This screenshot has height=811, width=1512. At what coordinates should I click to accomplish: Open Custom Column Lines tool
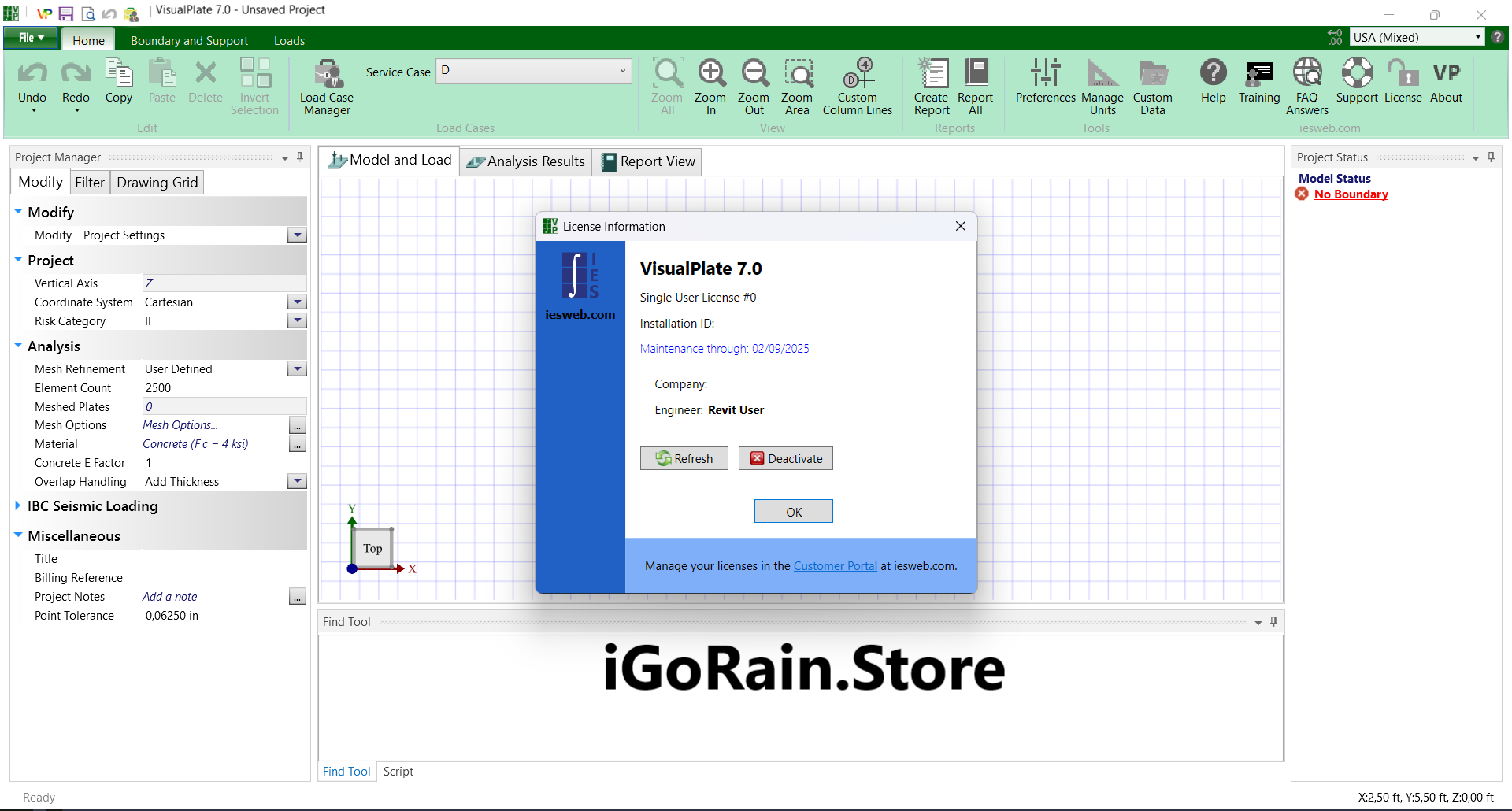point(858,87)
